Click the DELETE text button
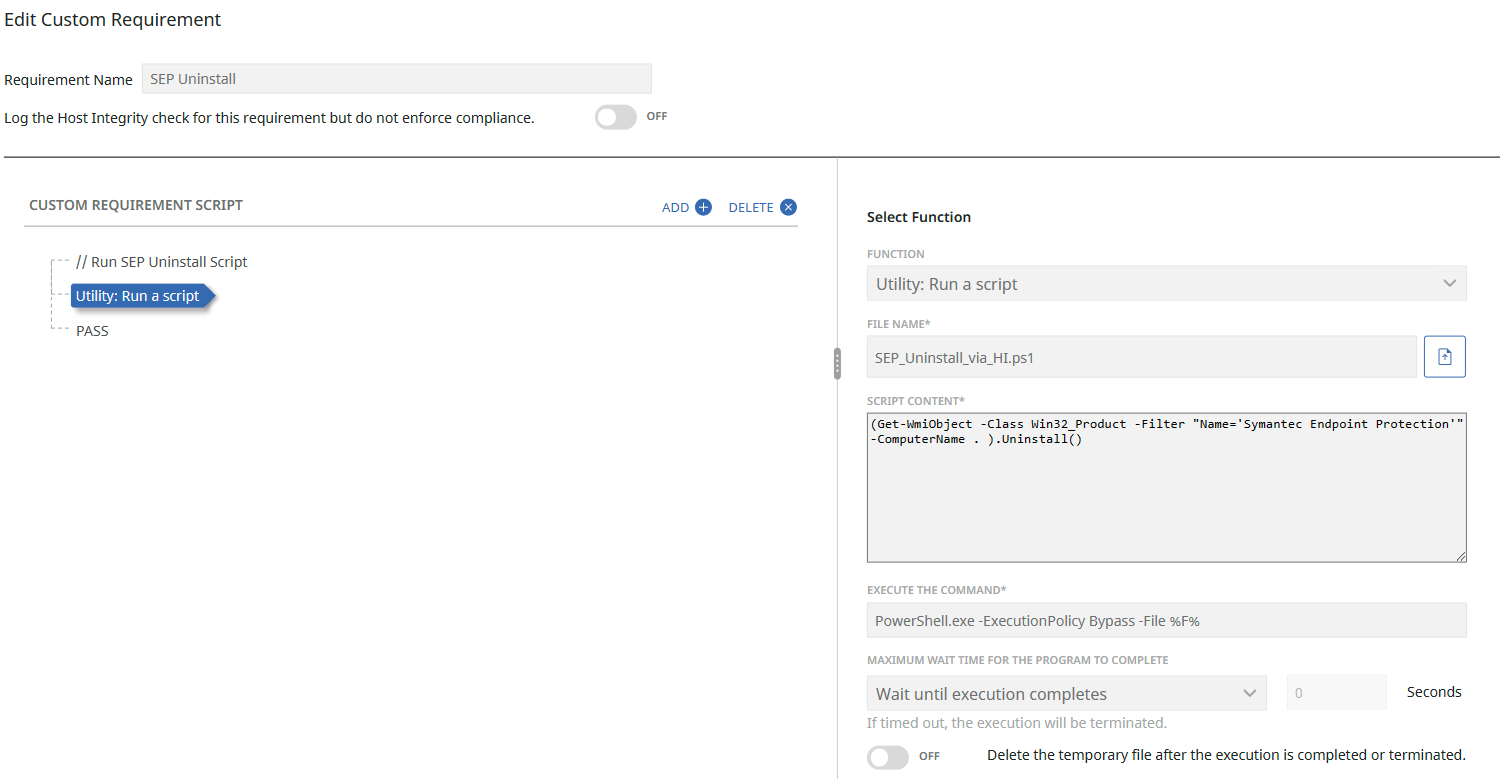This screenshot has height=779, width=1500. pyautogui.click(x=750, y=207)
